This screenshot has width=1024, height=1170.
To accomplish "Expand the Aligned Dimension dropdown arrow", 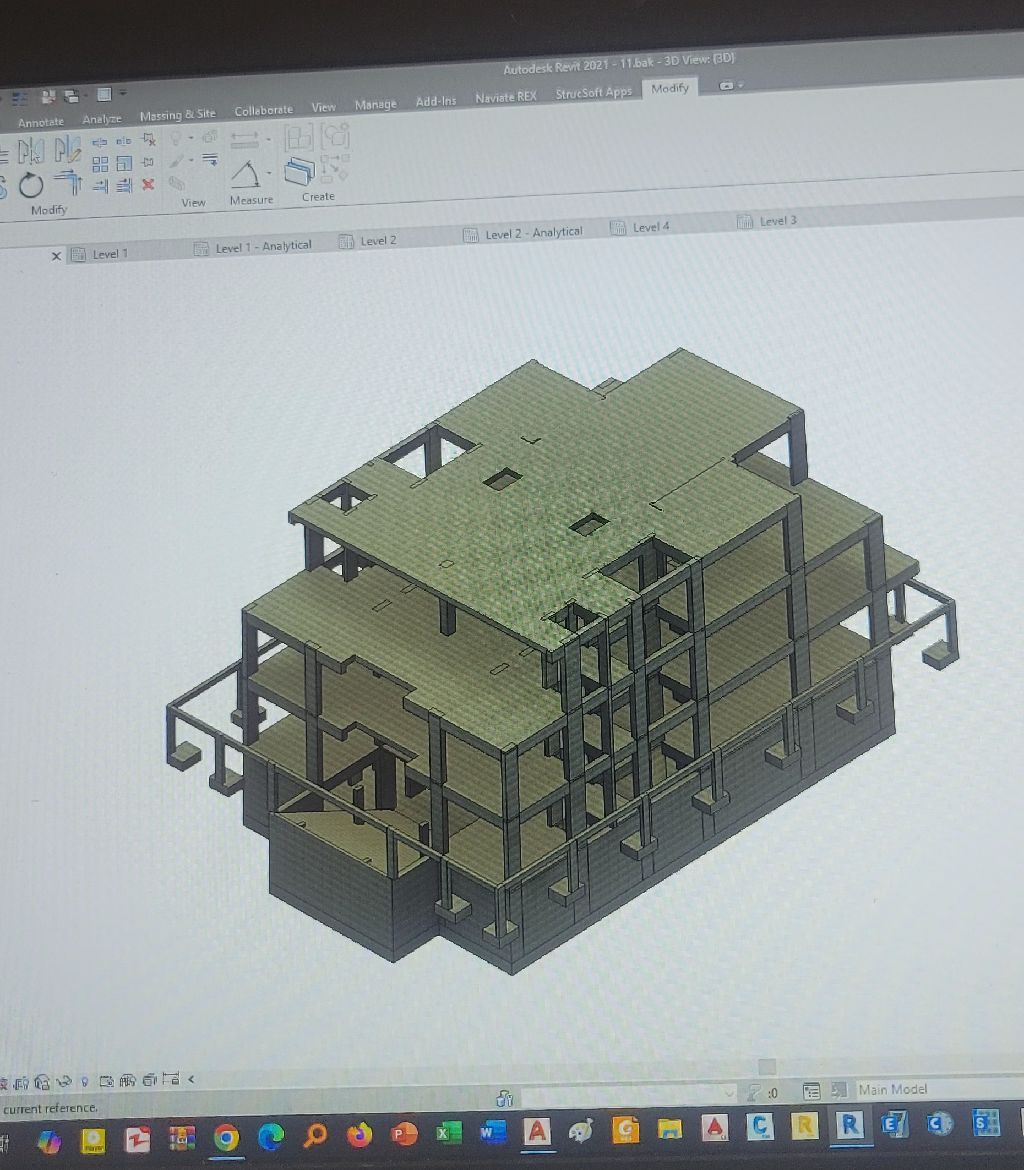I will click(268, 141).
